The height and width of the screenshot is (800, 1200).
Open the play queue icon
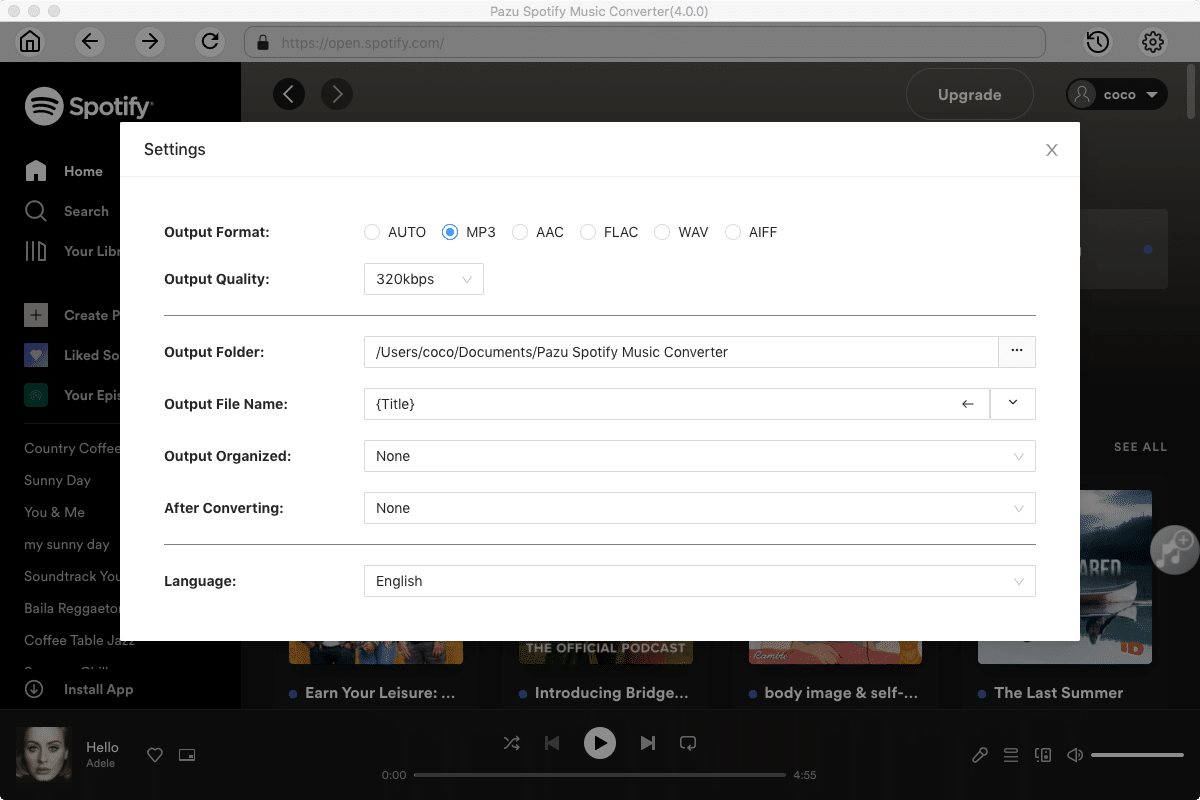(1011, 755)
